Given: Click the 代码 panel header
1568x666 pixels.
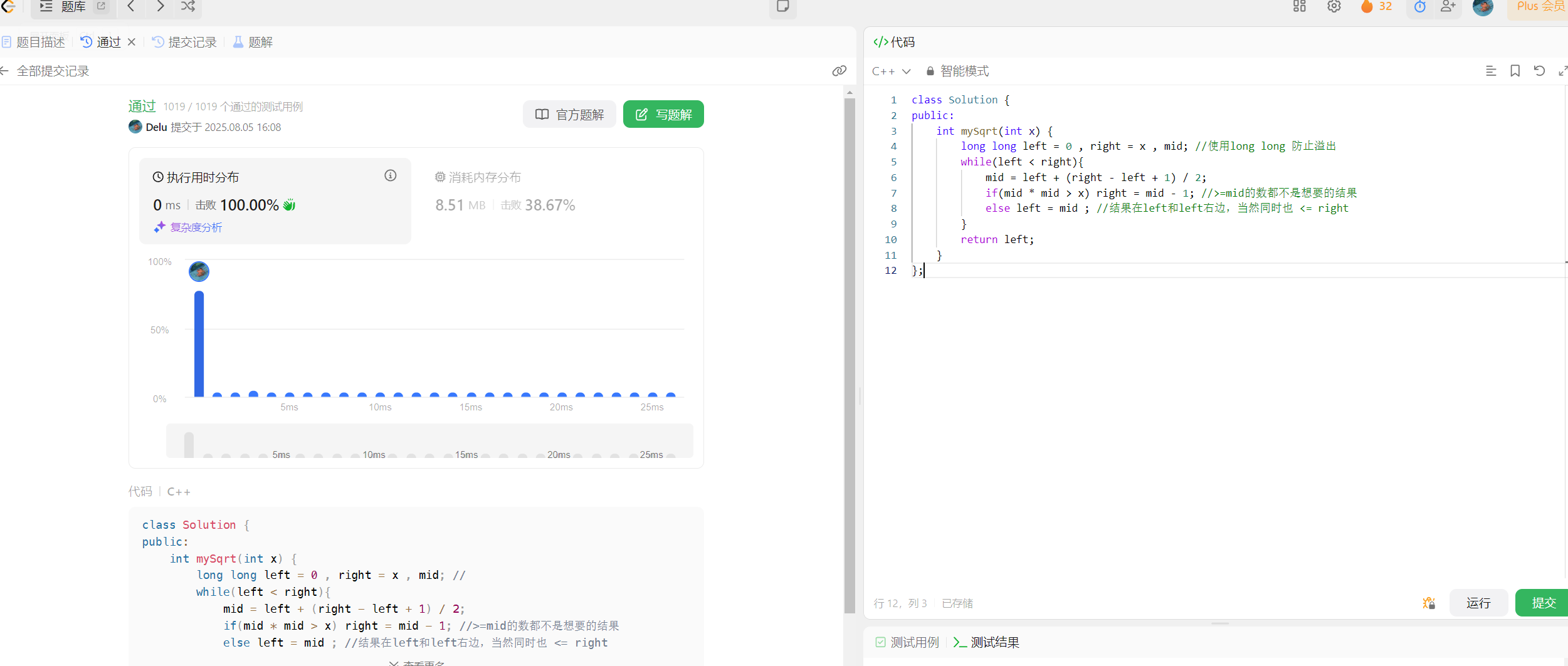Looking at the screenshot, I should click(x=894, y=42).
